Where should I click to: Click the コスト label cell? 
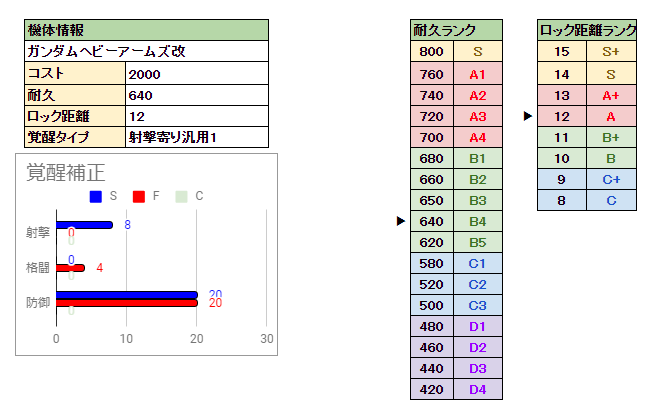75,73
